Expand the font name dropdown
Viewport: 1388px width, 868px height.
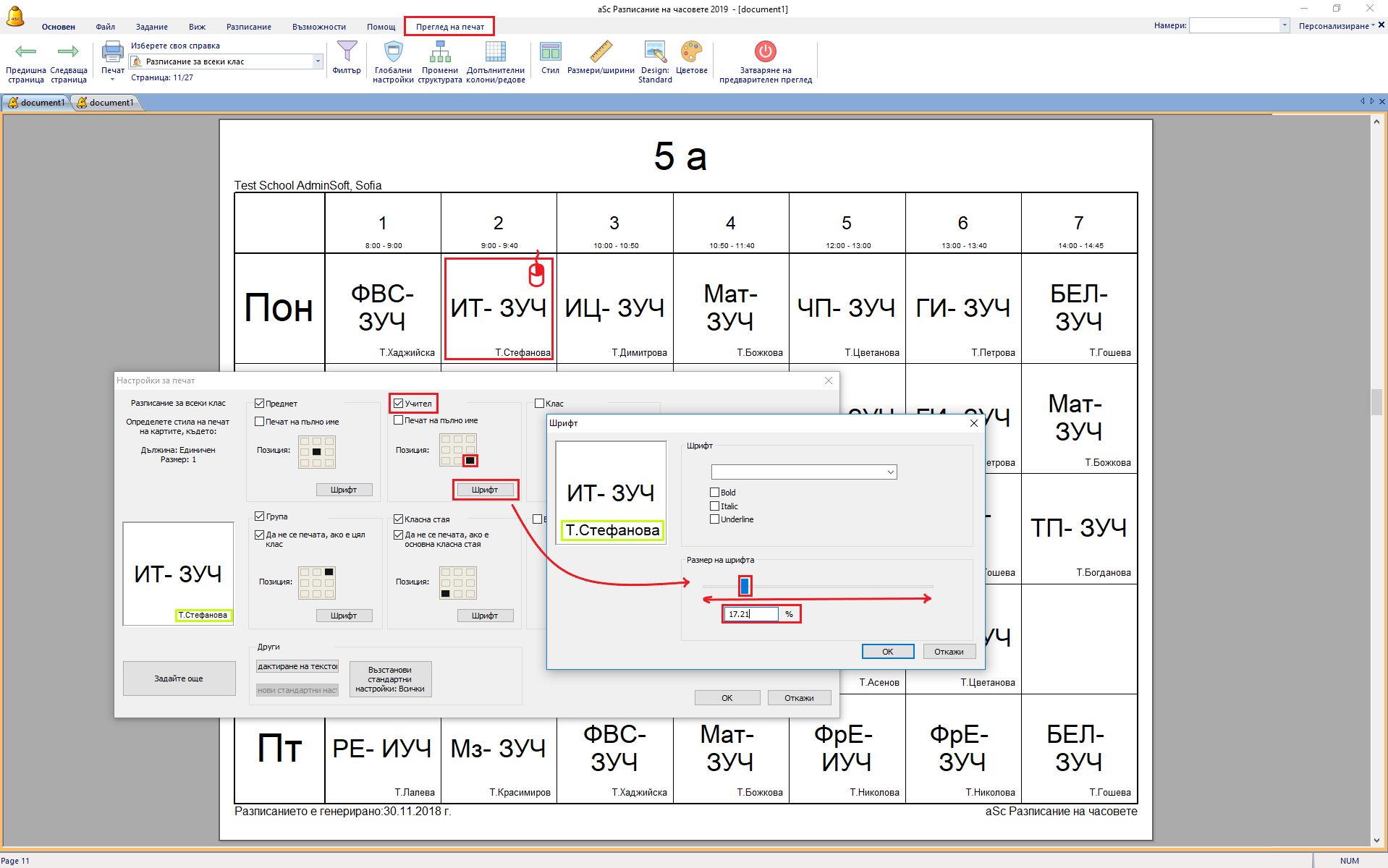pos(890,472)
